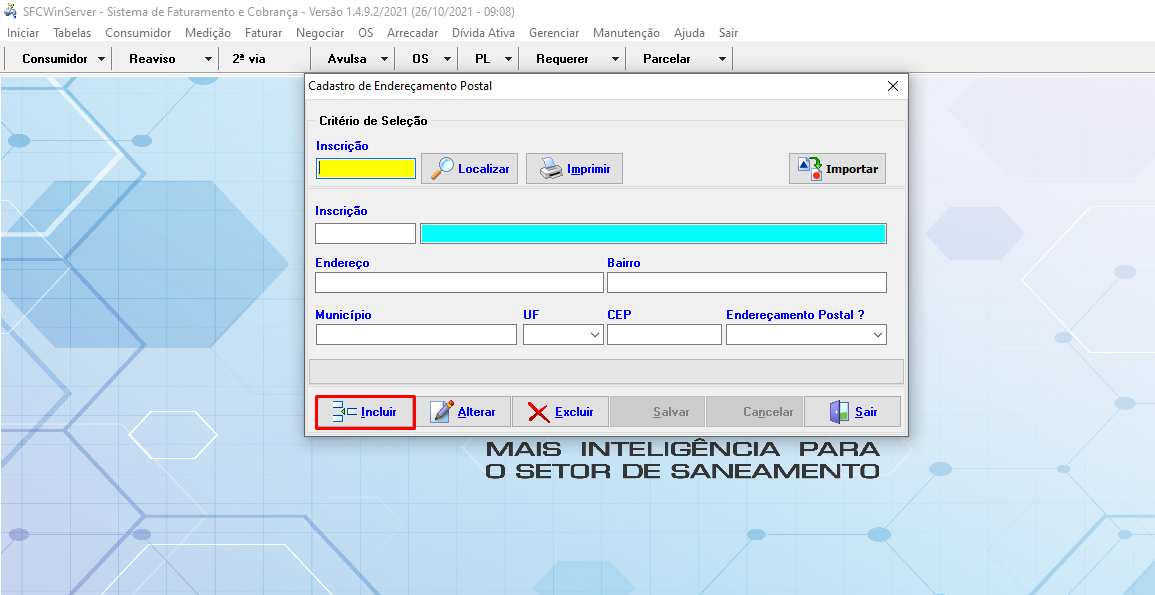Click the Alterar pencil edit icon

442,412
